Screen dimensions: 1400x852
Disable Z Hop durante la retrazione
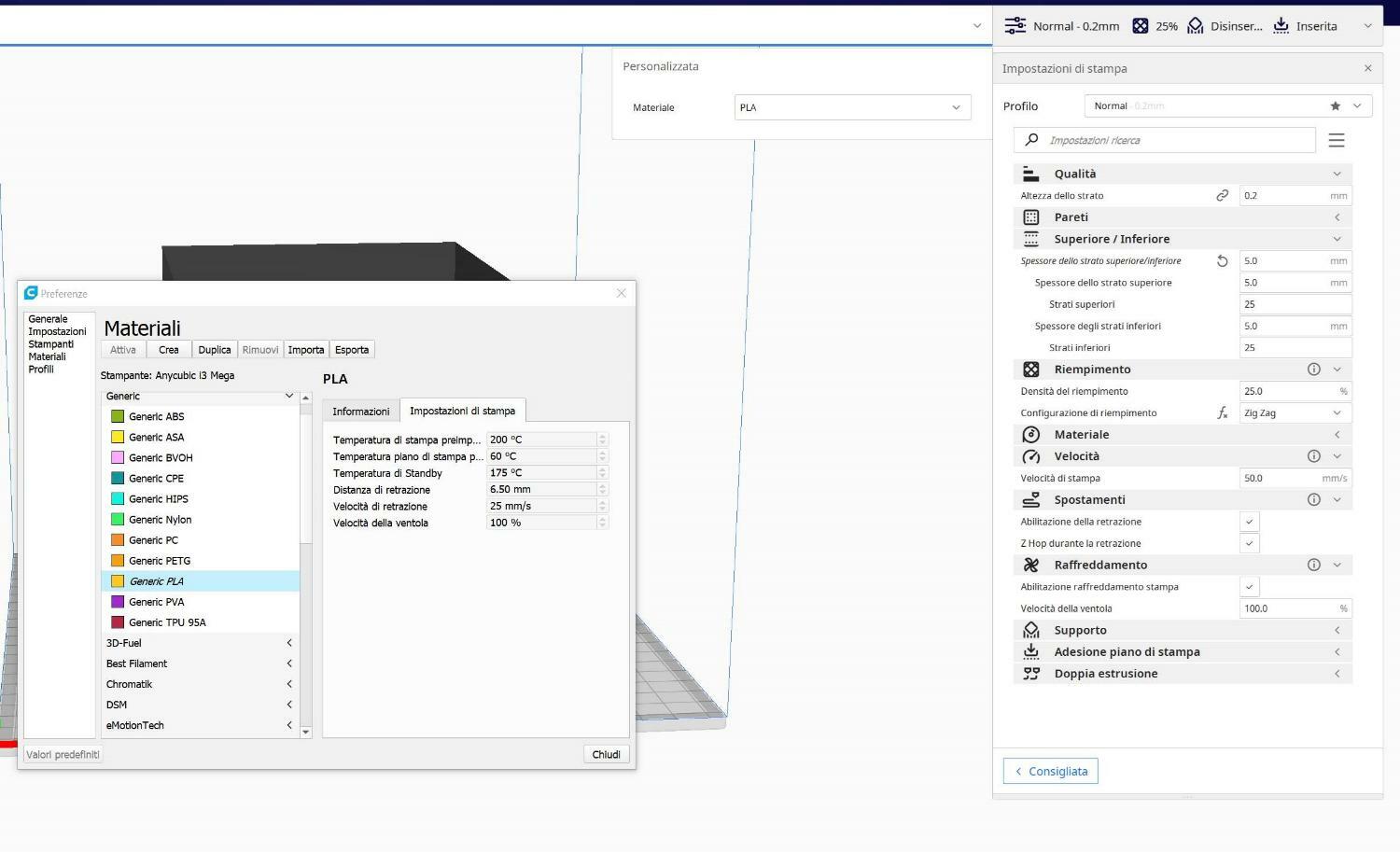1249,543
